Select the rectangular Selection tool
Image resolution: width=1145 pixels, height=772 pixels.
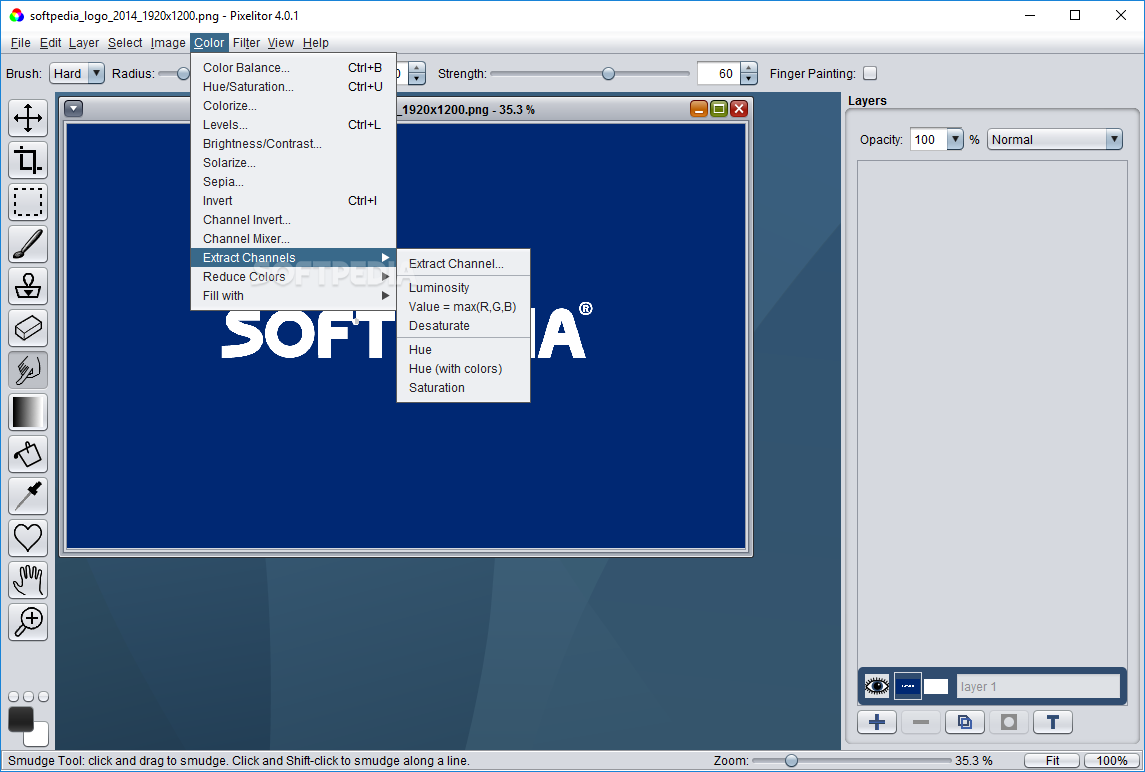tap(28, 202)
